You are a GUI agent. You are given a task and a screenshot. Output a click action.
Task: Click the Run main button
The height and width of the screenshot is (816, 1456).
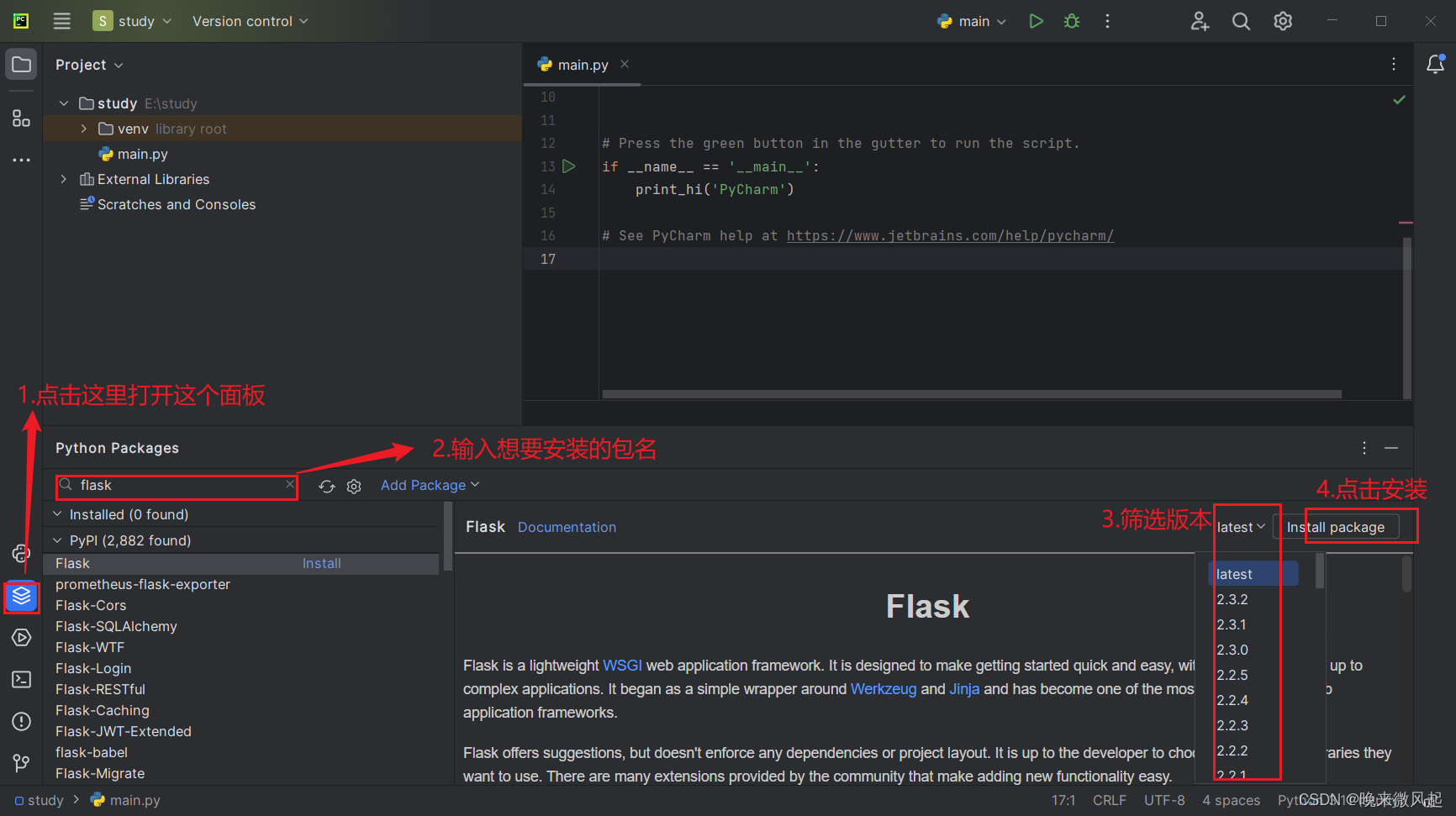coord(1036,21)
